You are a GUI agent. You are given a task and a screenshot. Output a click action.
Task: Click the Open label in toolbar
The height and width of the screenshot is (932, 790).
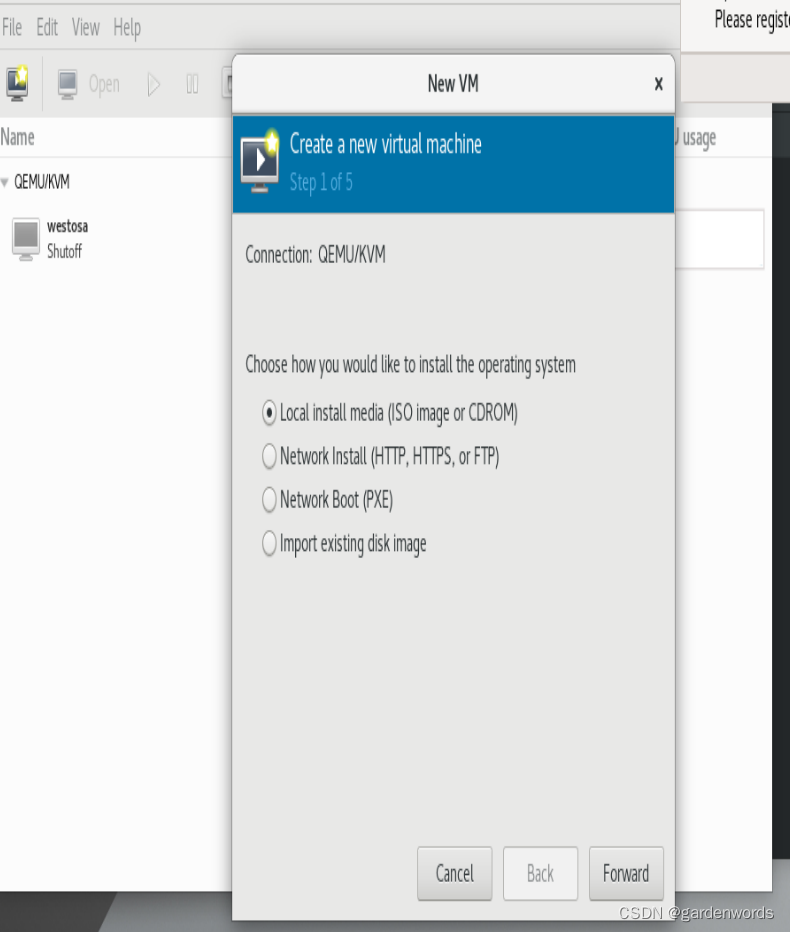(104, 84)
